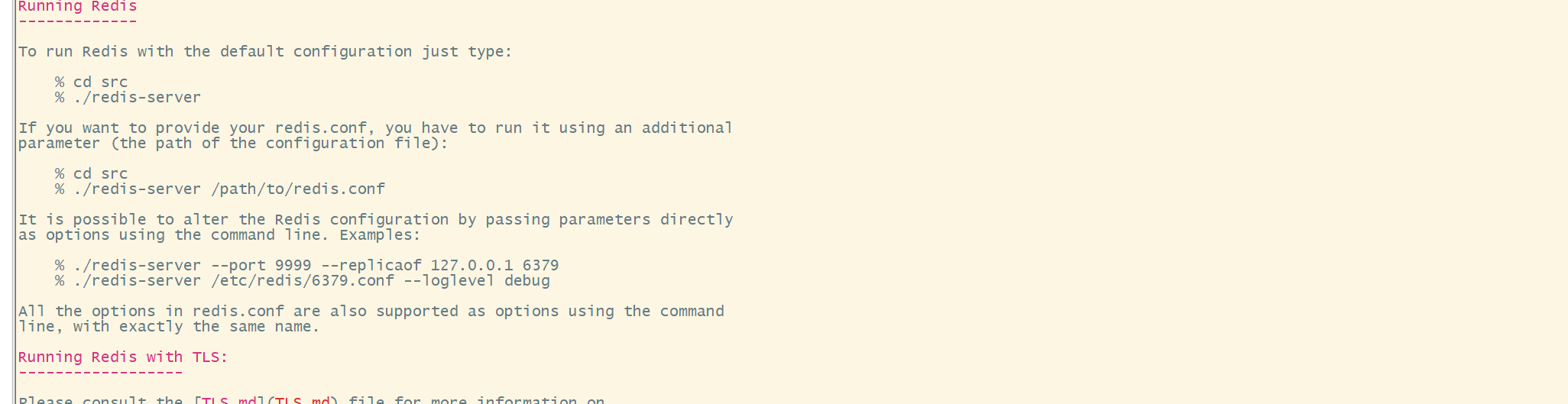Click the "/path/to/redis.conf" argument text
The height and width of the screenshot is (404, 1568).
(x=298, y=189)
